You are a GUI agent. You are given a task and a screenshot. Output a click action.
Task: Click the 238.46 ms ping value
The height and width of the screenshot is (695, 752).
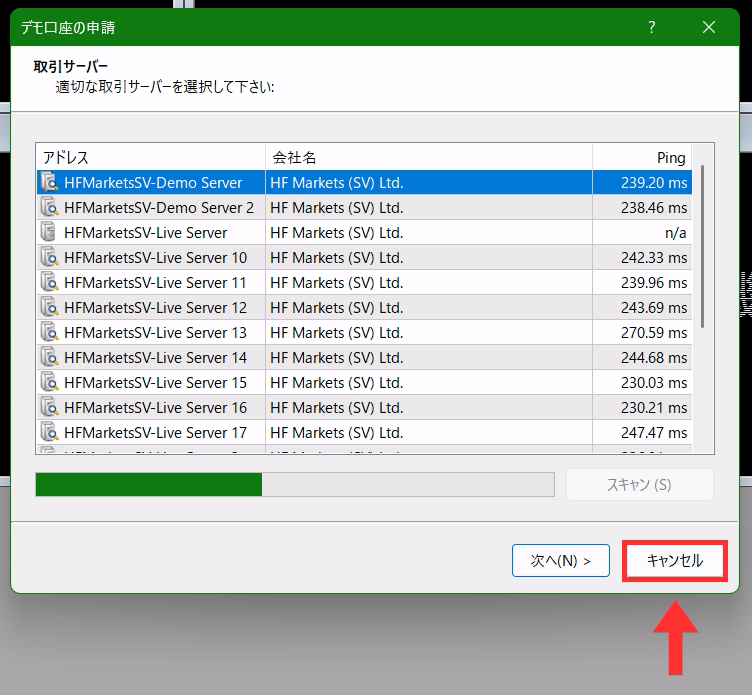click(654, 208)
